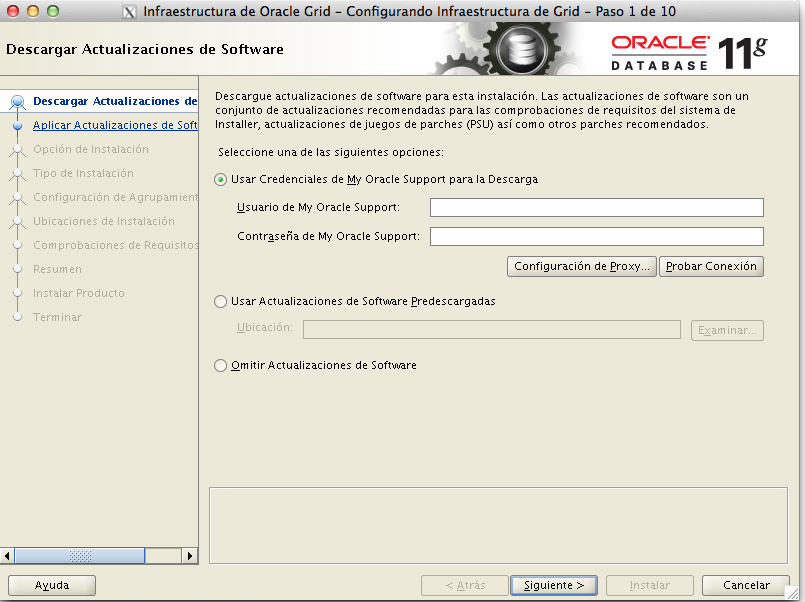The height and width of the screenshot is (602, 805).
Task: Select Usar Credenciales de My Oracle Support option
Action: (221, 180)
